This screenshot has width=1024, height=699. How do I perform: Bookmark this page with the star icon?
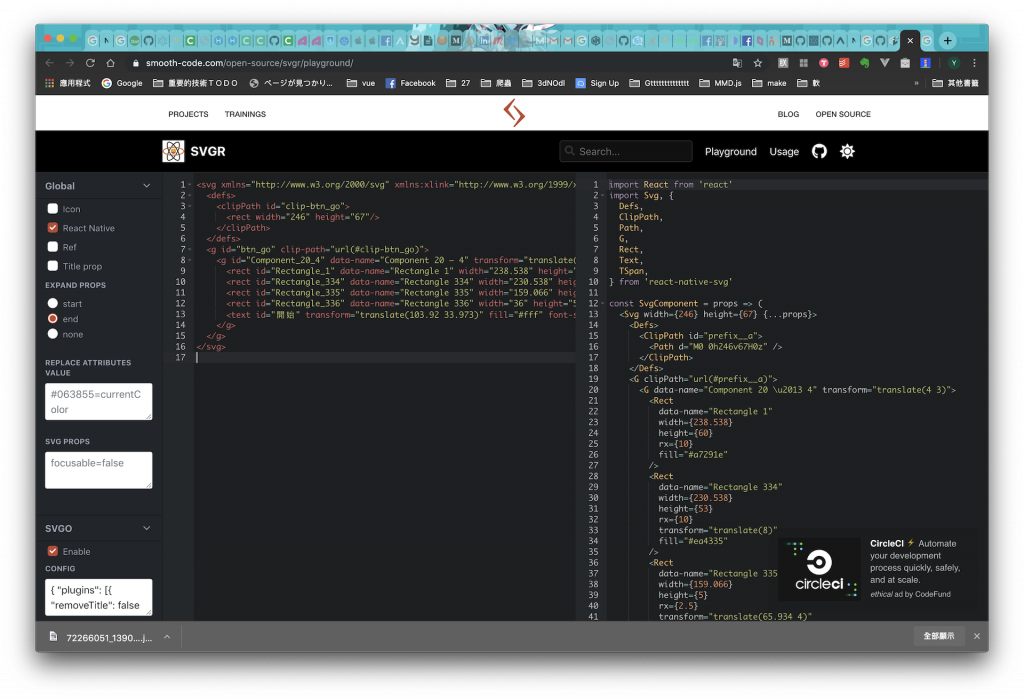[758, 63]
